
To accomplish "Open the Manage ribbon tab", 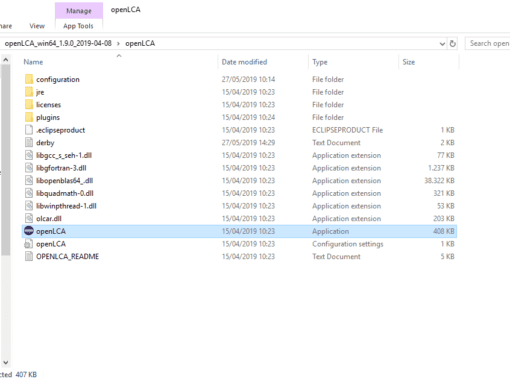I will [79, 11].
